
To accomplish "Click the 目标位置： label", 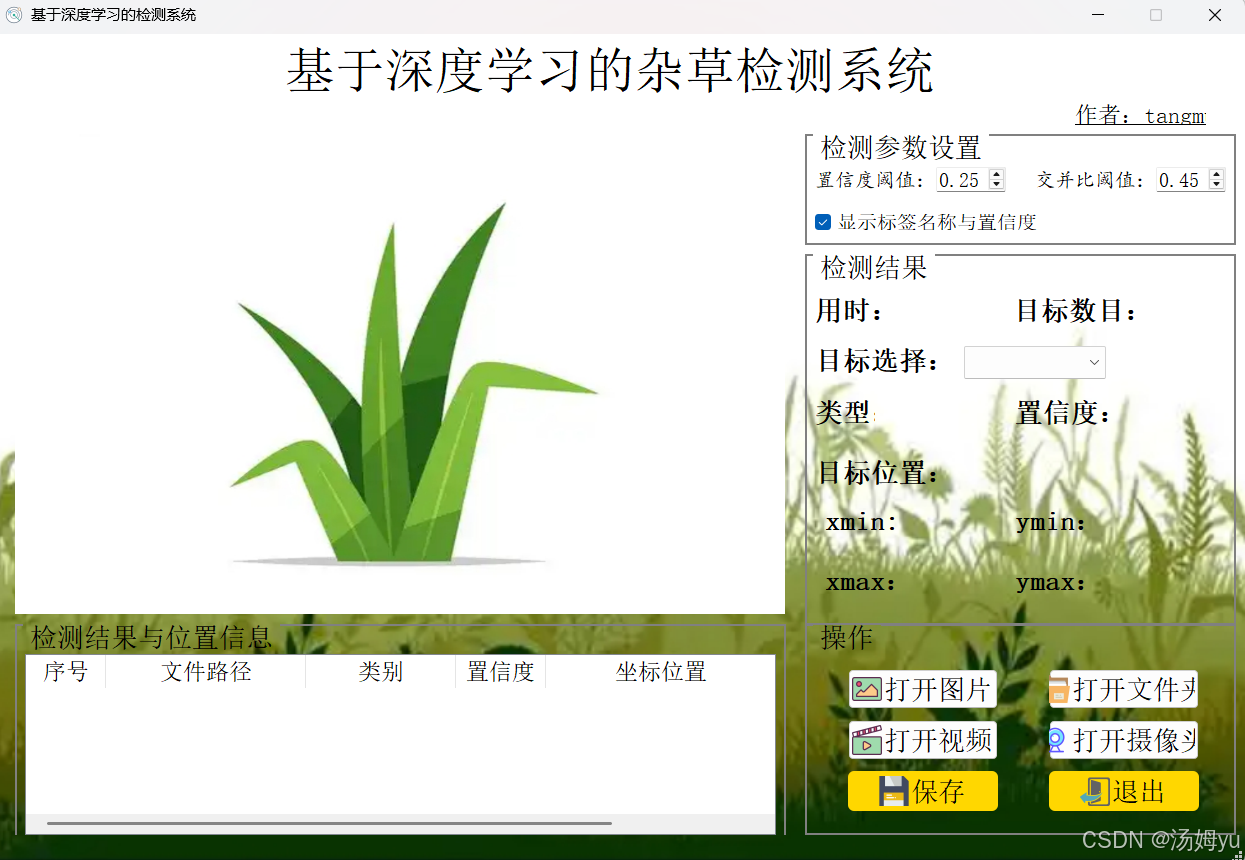I will click(879, 473).
